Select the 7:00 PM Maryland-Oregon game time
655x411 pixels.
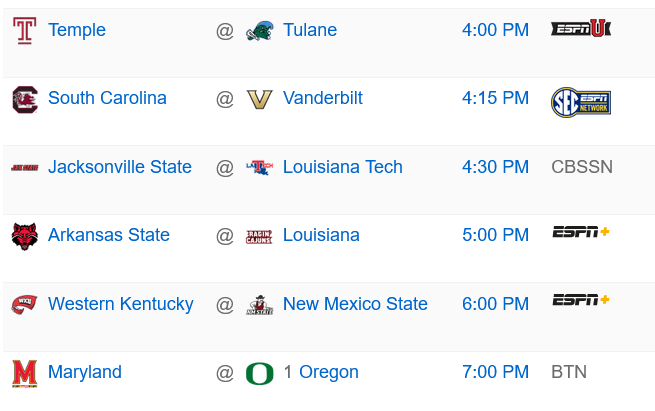495,372
